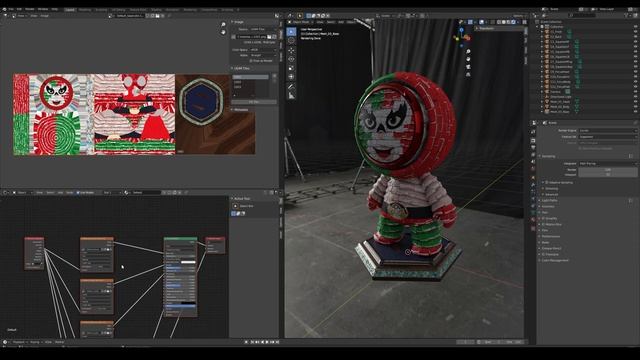Click the Blender logo menu

click(x=4, y=9)
